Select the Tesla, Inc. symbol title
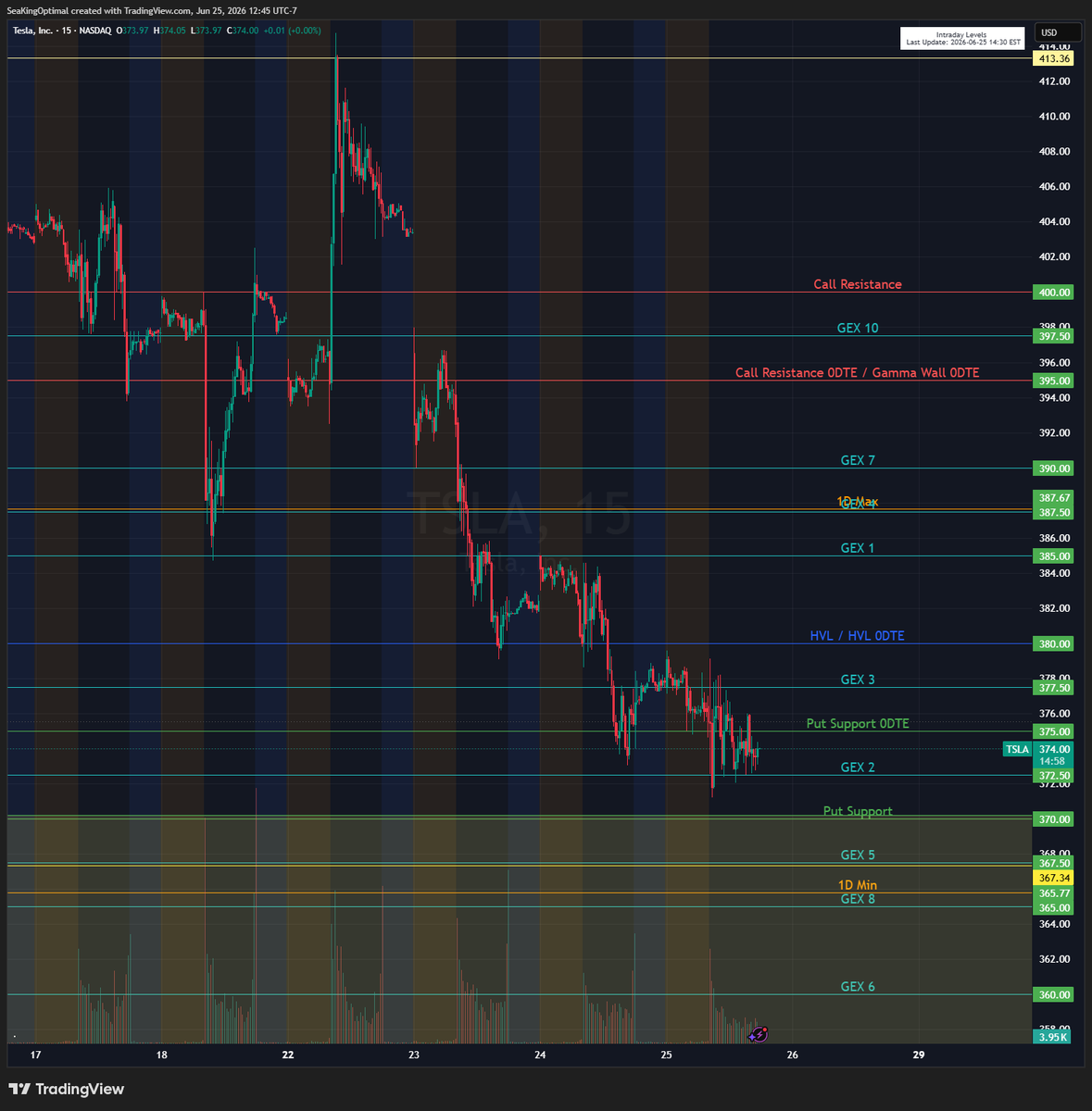 click(x=34, y=31)
